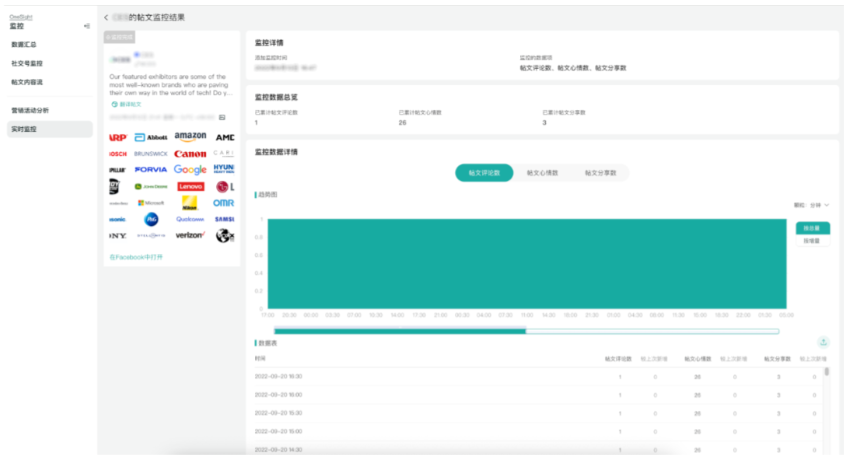
Task: Click the Google logo in the post image
Action: [190, 170]
